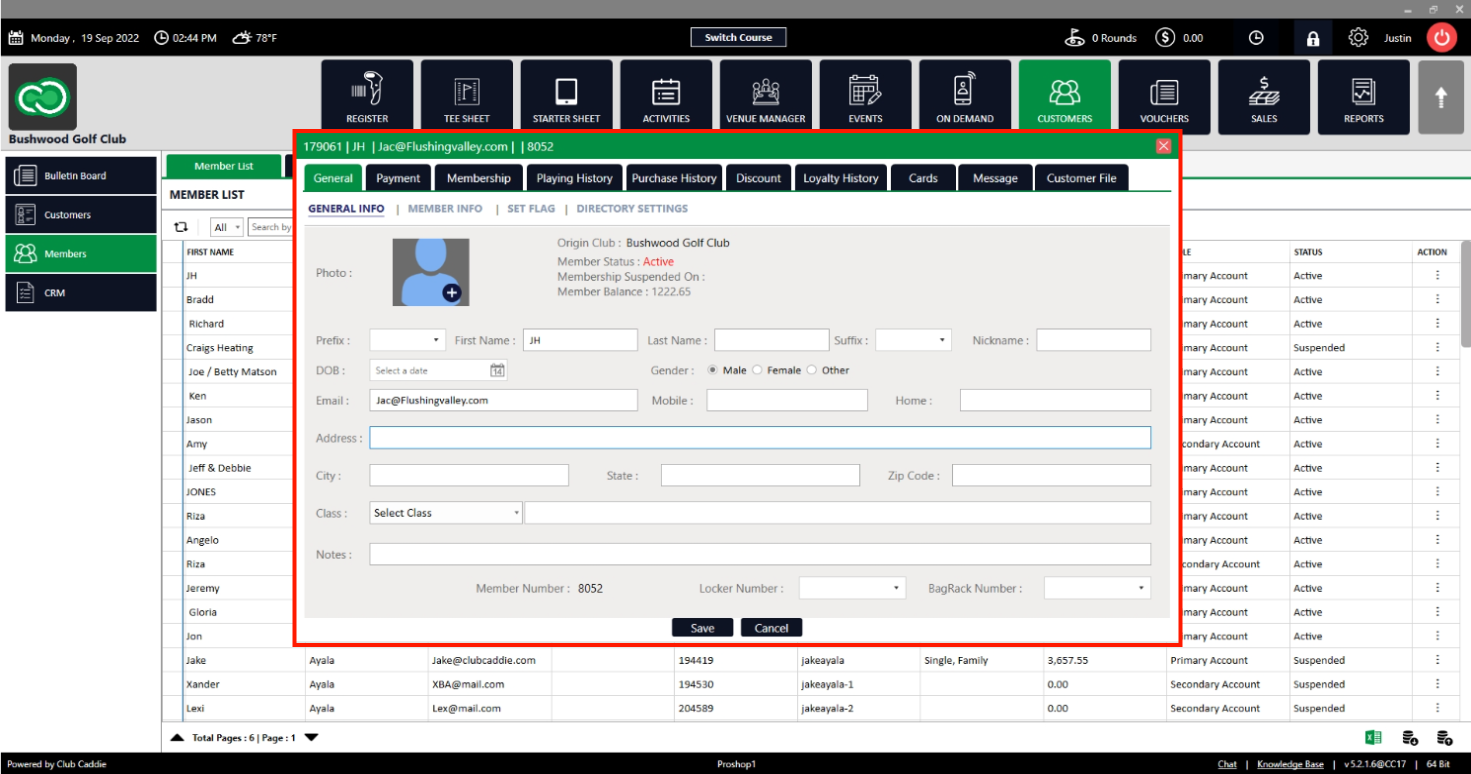Go to the Activities module
This screenshot has width=1471, height=774.
click(666, 97)
